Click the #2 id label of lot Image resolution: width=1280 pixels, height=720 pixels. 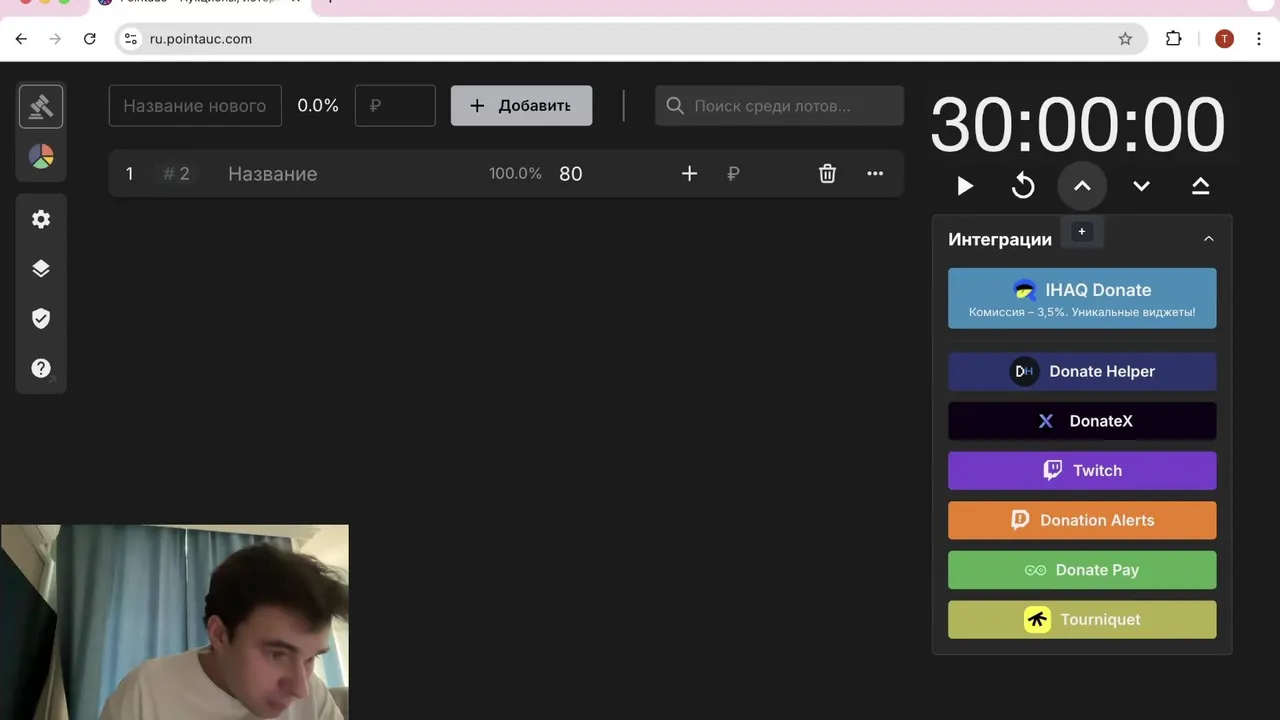pos(176,174)
